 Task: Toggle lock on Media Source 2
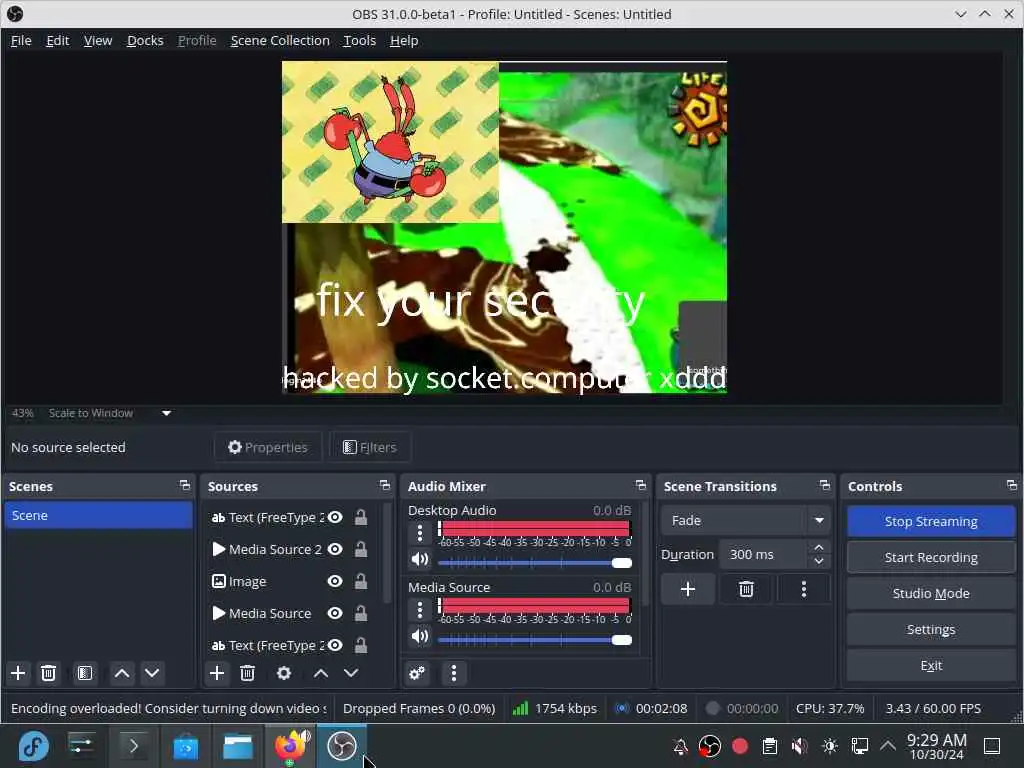360,549
